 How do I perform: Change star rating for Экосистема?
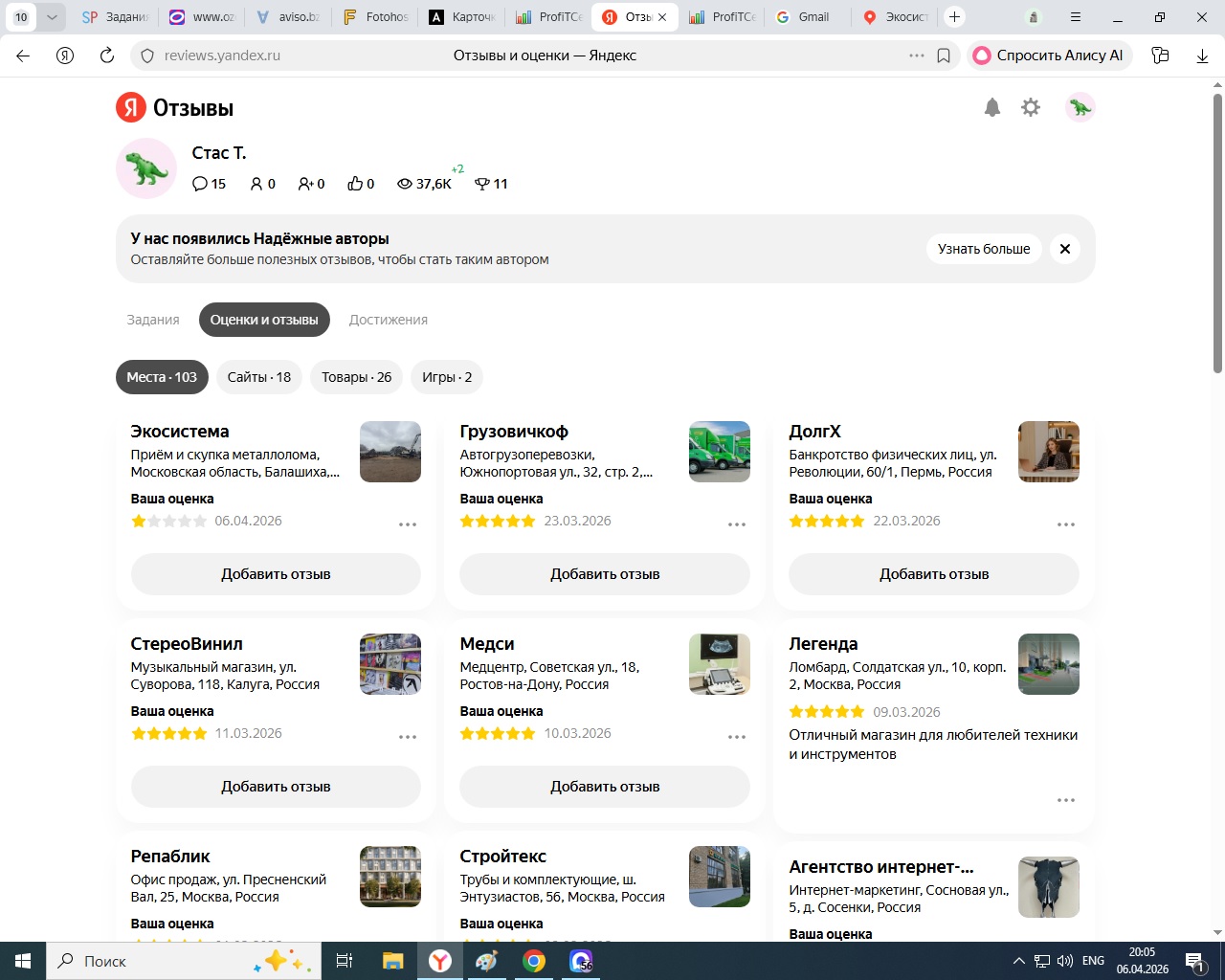pos(169,521)
